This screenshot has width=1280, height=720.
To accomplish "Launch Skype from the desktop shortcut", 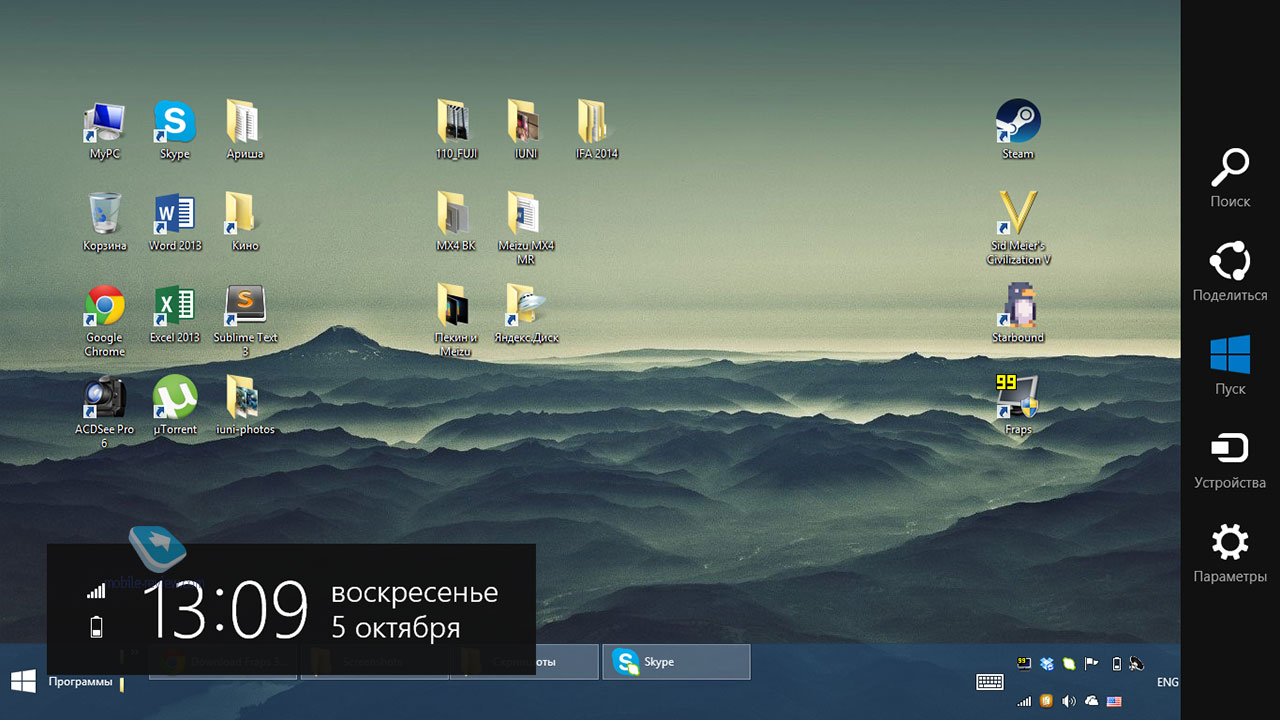I will coord(175,130).
